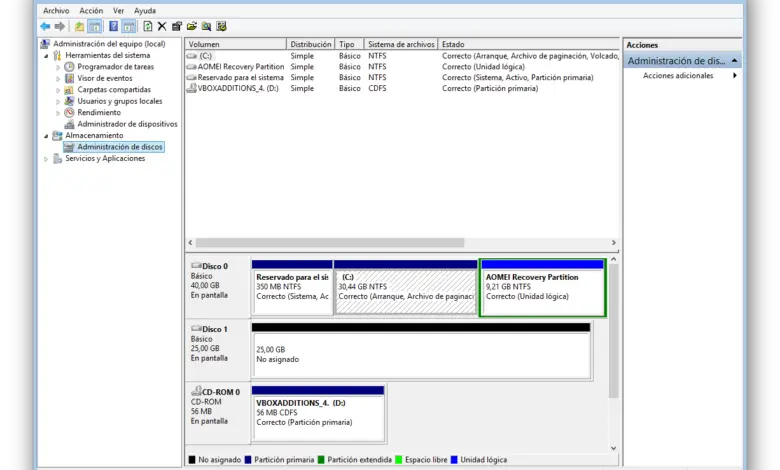Select the 25,00 GB No asignado space
The width and height of the screenshot is (780, 470).
(421, 351)
